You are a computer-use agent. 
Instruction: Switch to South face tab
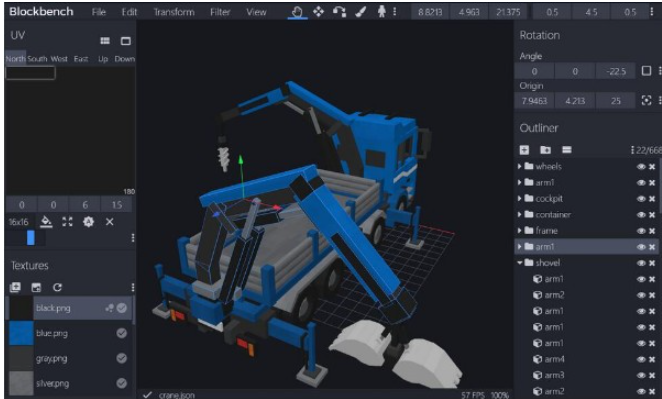[37, 59]
